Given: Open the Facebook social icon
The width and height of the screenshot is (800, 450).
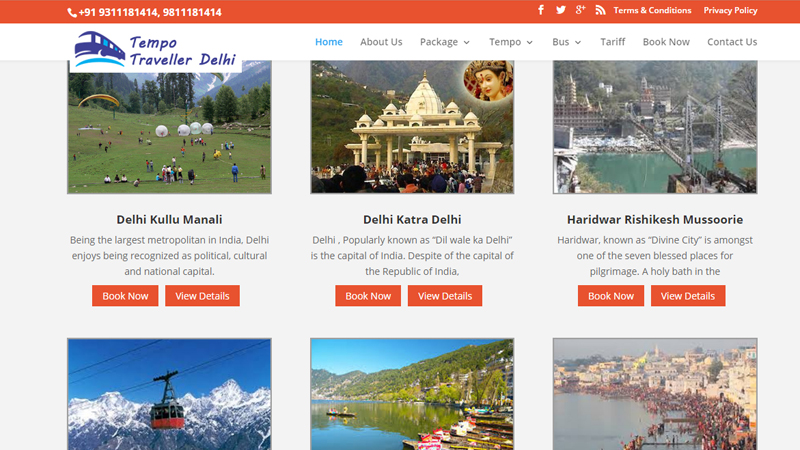Looking at the screenshot, I should (541, 10).
